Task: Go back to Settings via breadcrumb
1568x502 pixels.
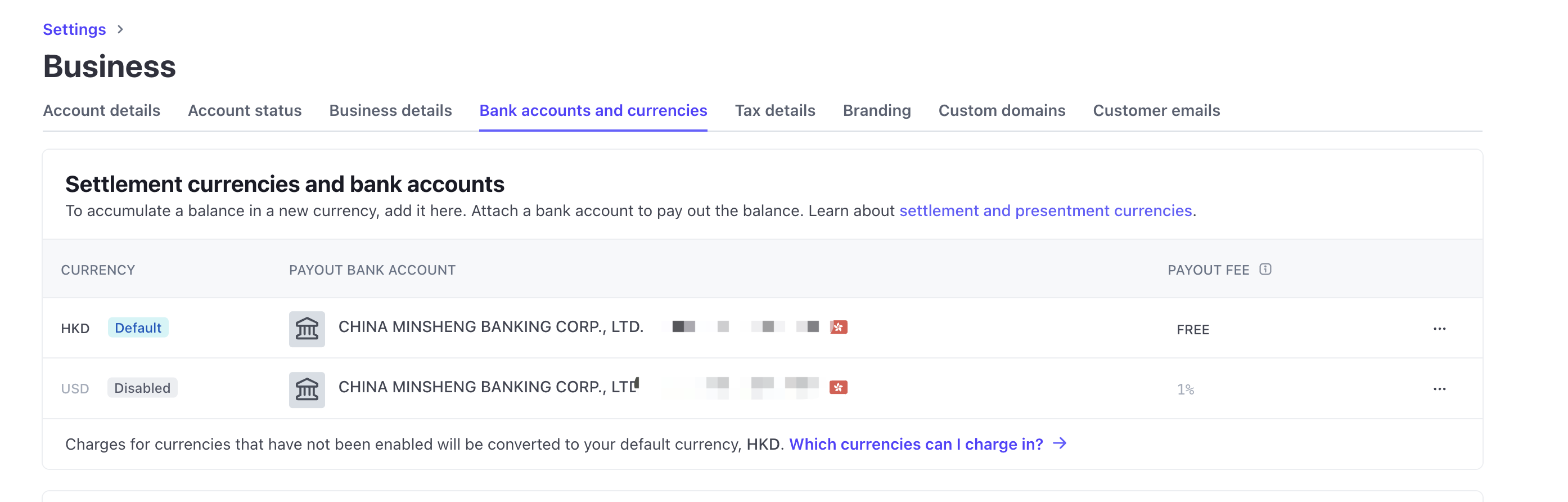Action: point(74,29)
